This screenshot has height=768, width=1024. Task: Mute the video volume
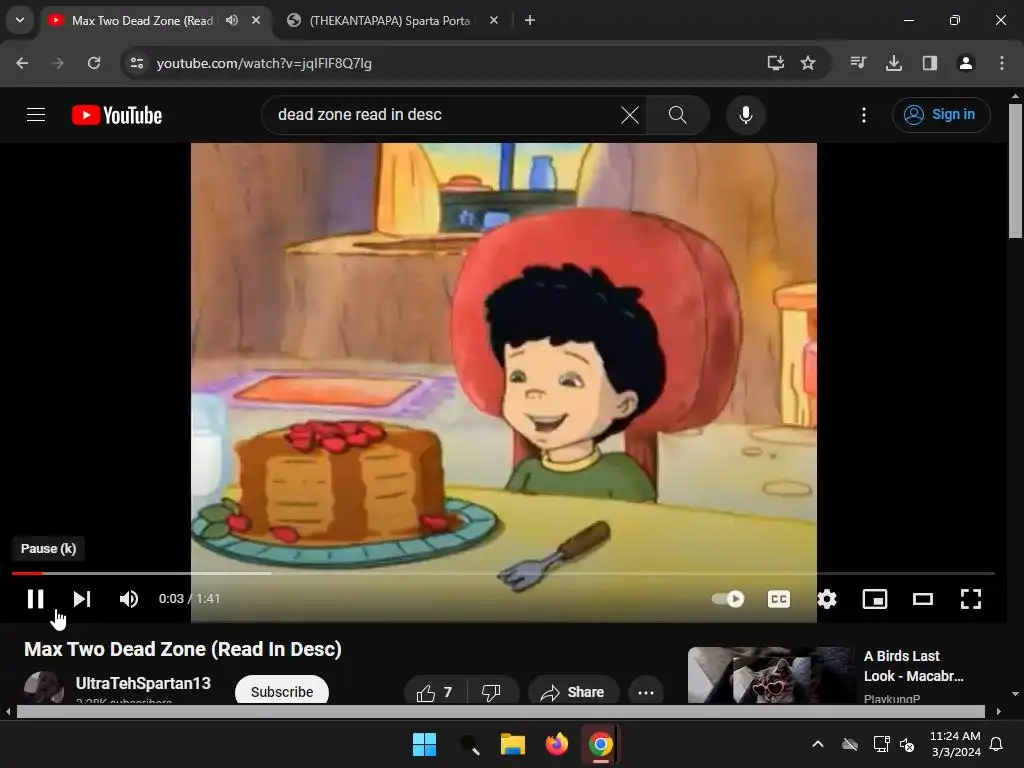(x=129, y=599)
